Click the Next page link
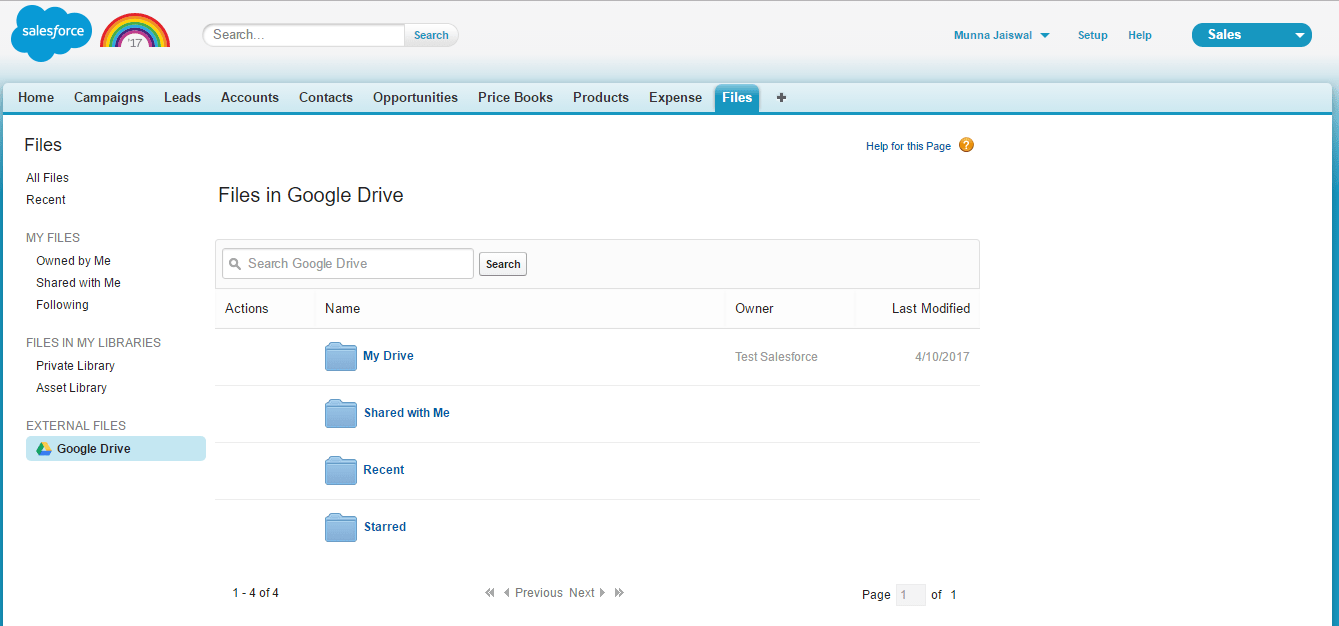The width and height of the screenshot is (1339, 626). coord(582,593)
